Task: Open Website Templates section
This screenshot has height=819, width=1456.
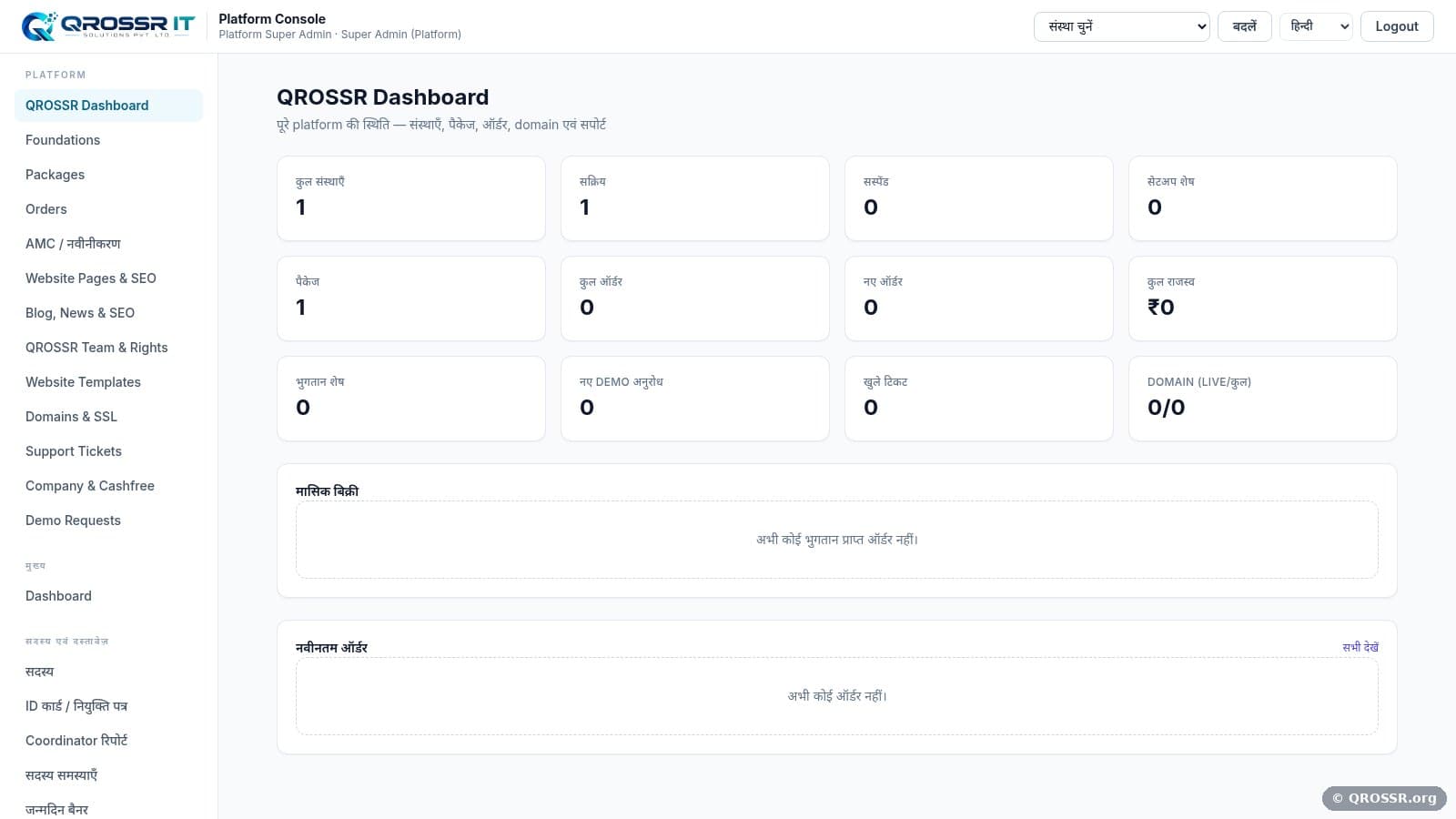Action: click(x=108, y=382)
